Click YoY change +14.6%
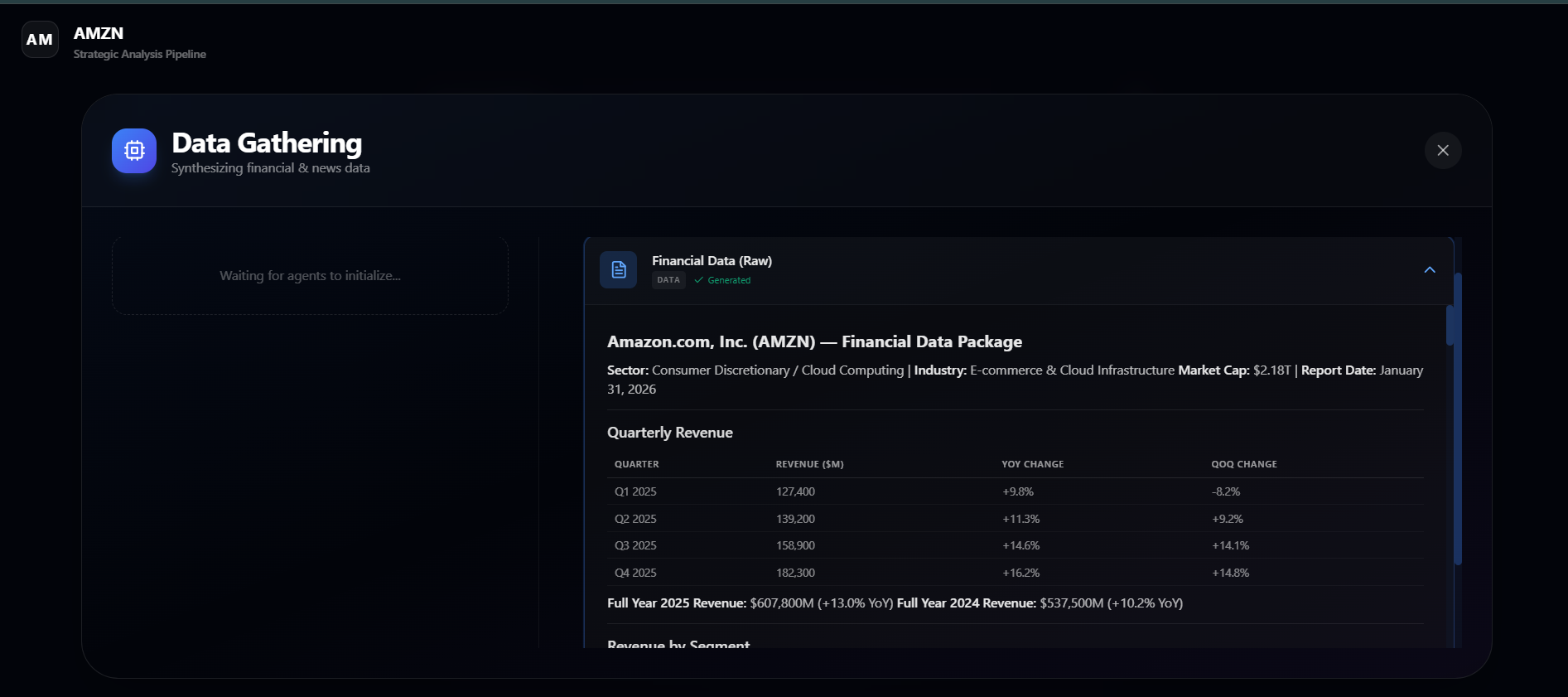Screen dimensions: 1568x697 [1020, 545]
